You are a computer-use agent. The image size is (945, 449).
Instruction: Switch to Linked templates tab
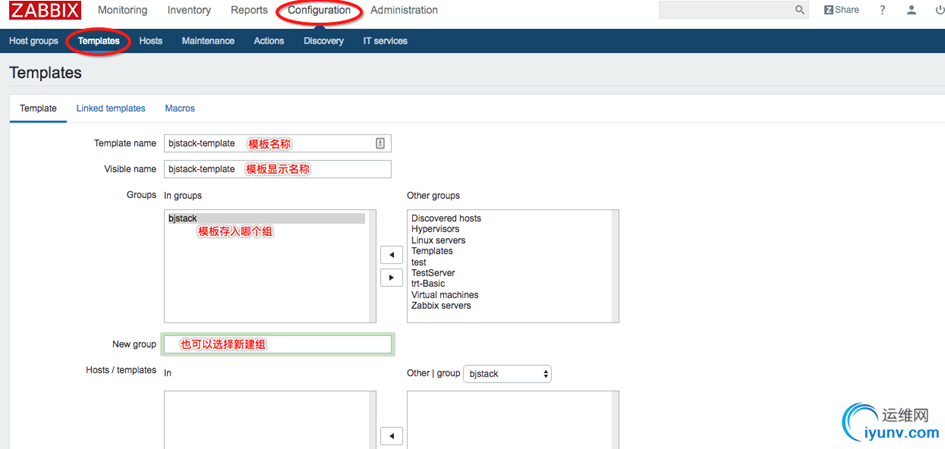(x=111, y=108)
